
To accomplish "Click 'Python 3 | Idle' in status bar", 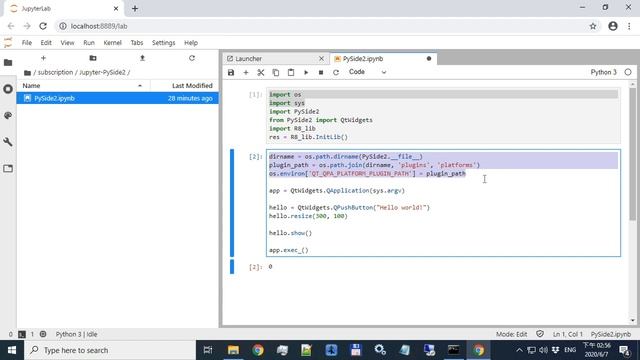I will point(76,334).
